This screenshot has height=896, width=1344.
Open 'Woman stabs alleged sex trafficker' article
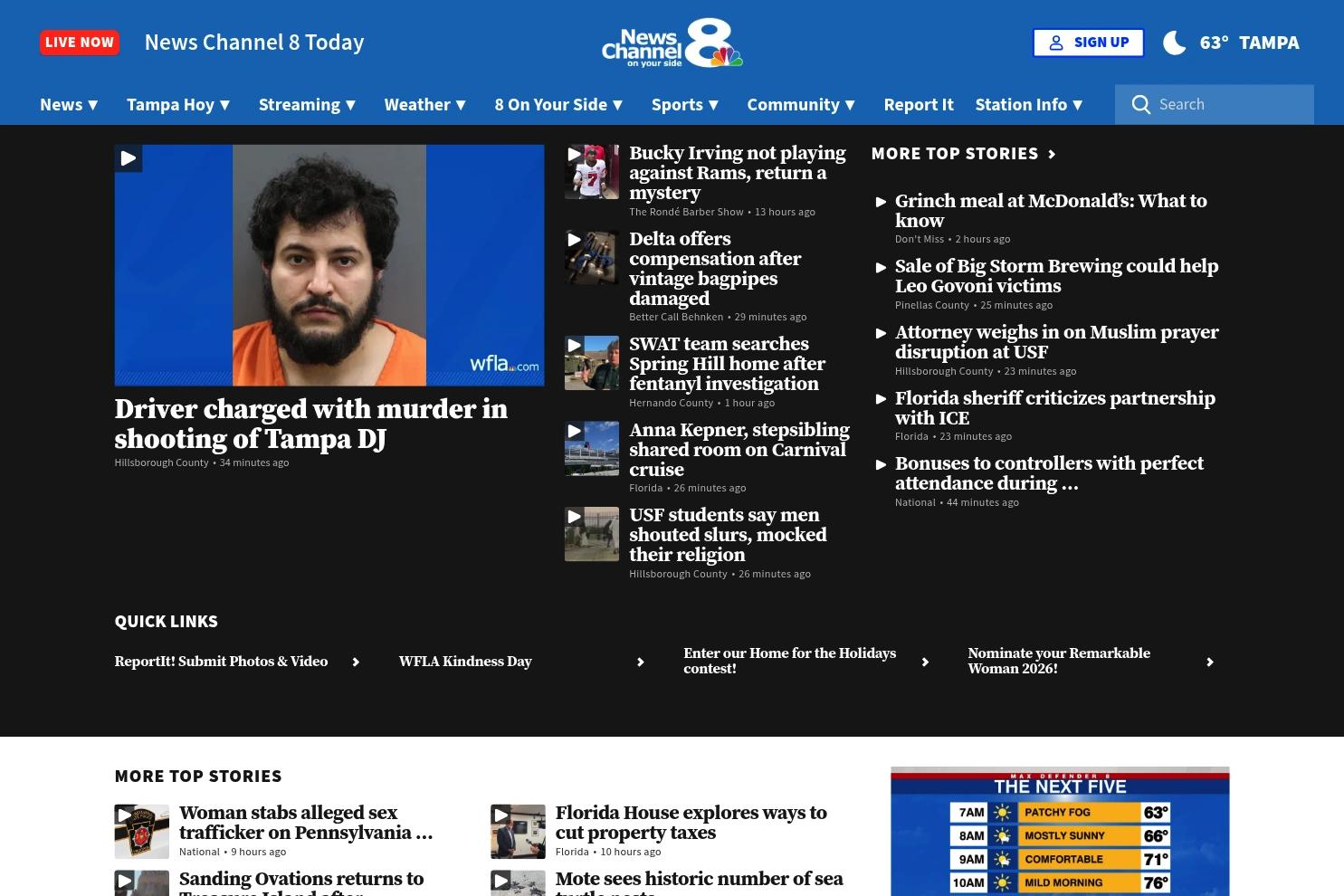click(x=306, y=823)
